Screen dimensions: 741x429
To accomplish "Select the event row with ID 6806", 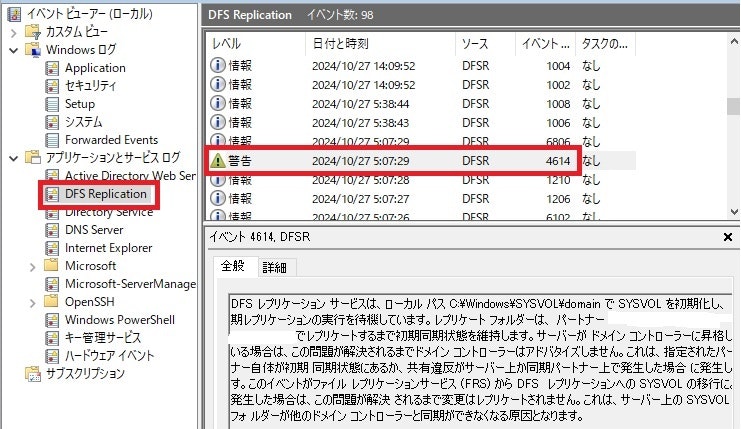I will pos(421,141).
